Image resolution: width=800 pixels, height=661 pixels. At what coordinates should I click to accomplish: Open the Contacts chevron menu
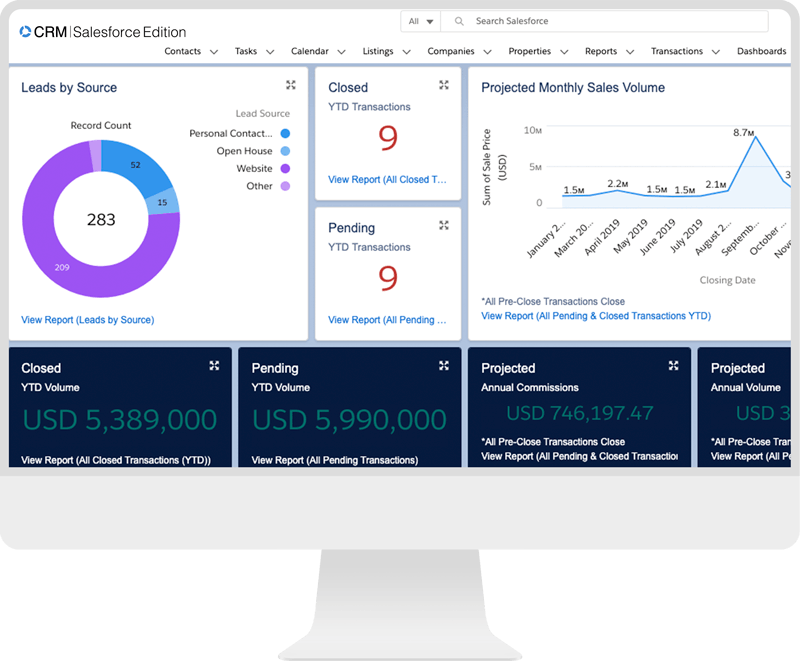pos(214,52)
